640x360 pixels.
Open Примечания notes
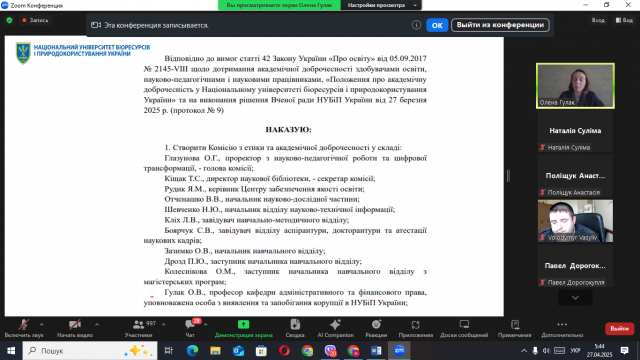point(515,329)
